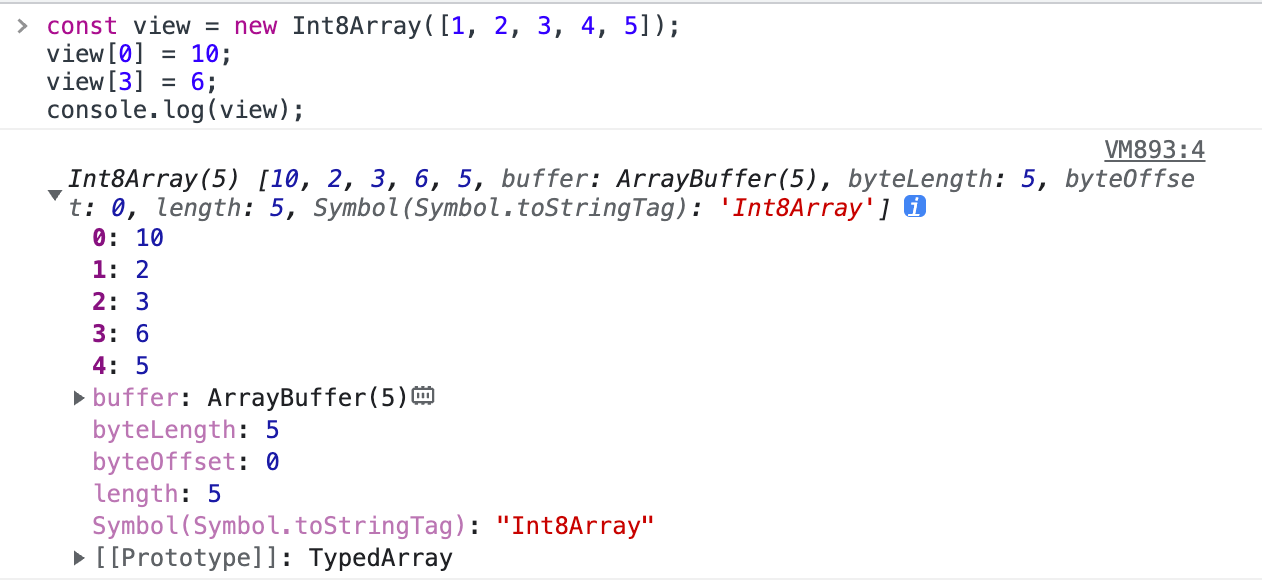The width and height of the screenshot is (1262, 580).
Task: Click the length: 5 property row
Action: (x=157, y=494)
